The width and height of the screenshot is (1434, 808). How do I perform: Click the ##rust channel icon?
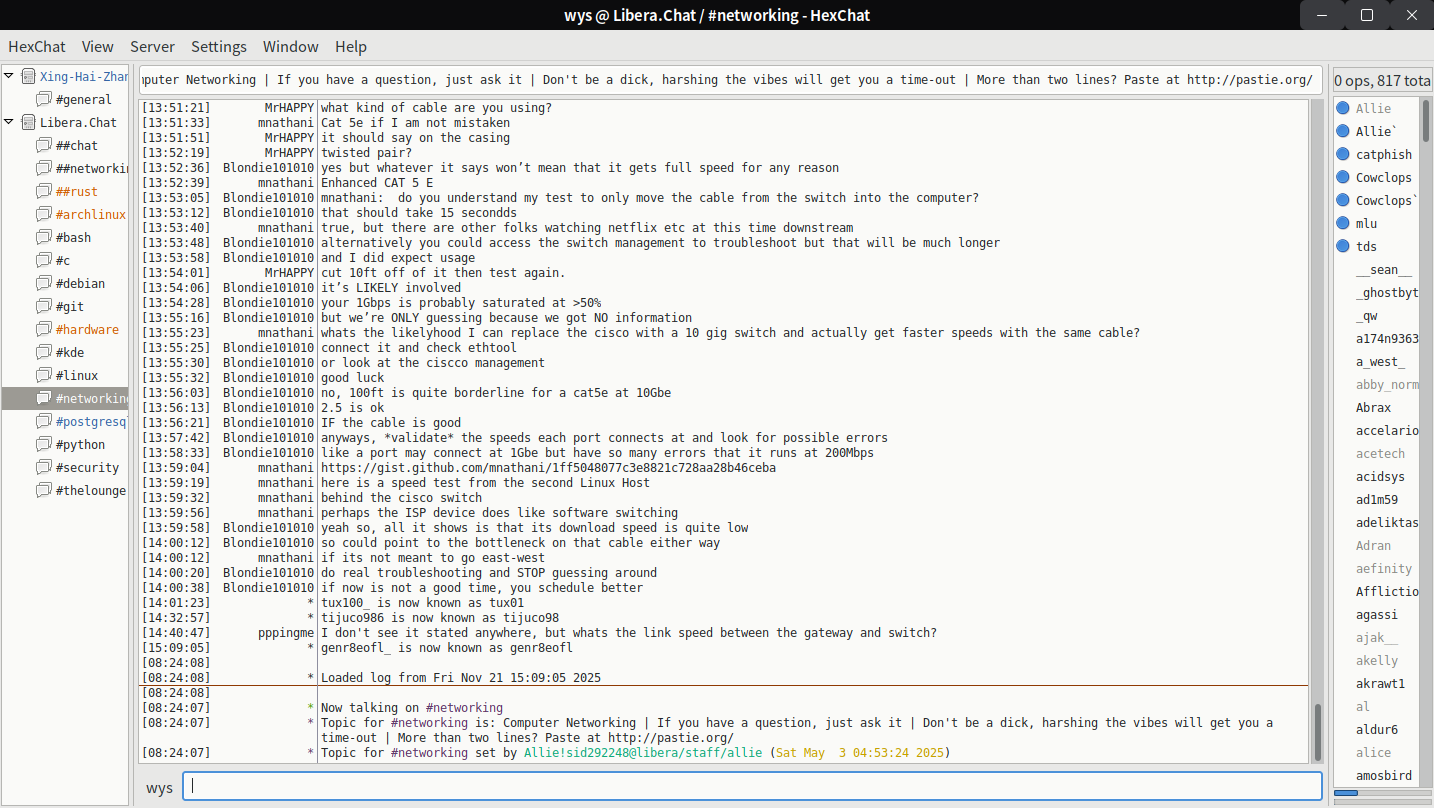coord(44,191)
